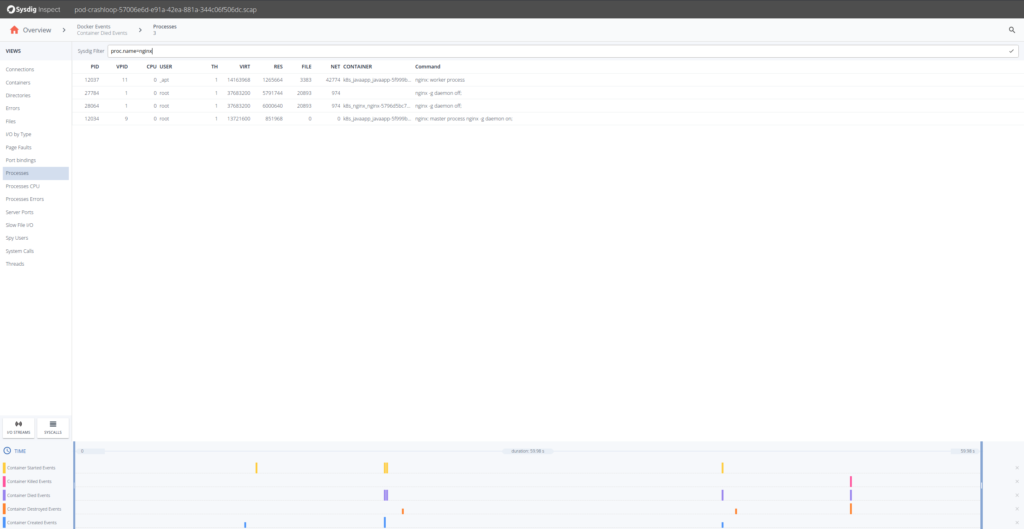The width and height of the screenshot is (1024, 529).
Task: Click the duration label on timeline
Action: 528,451
